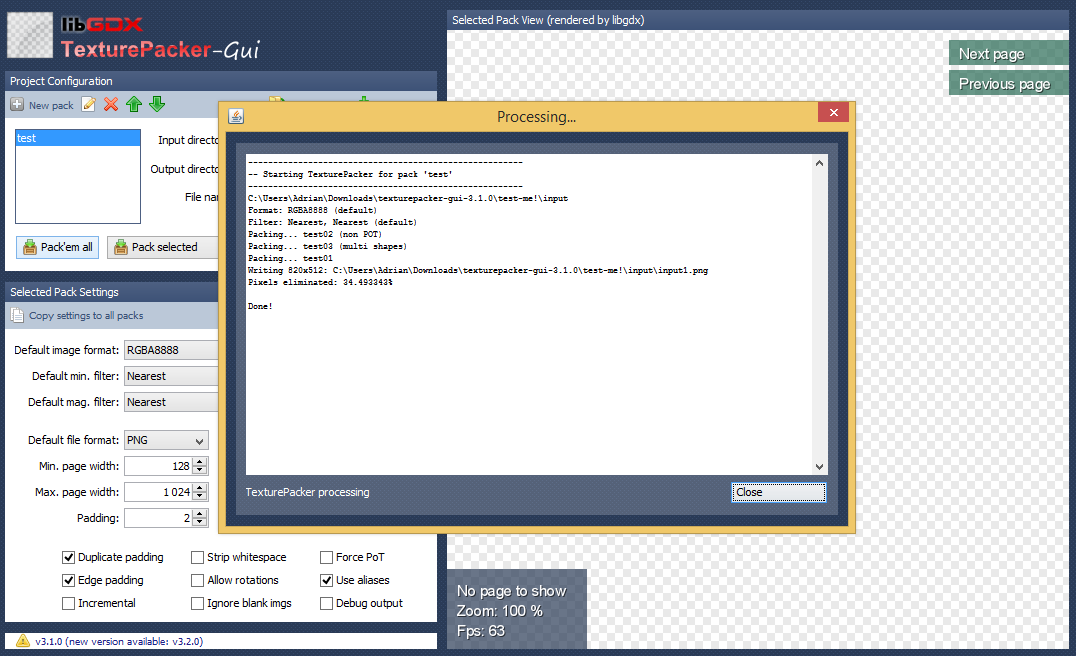
Task: Click the Format: RGBA8888 log line
Action: (x=312, y=210)
